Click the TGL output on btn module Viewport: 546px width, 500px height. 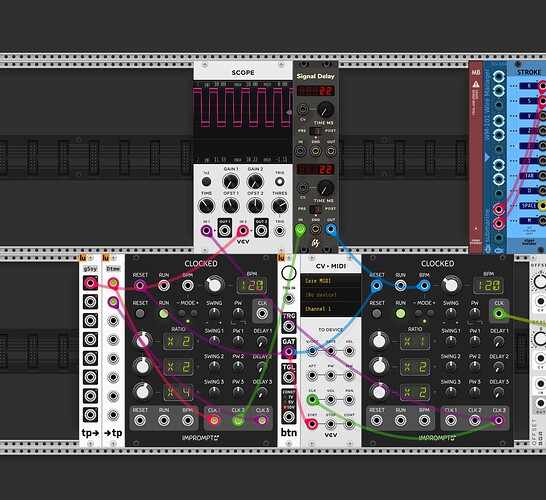(x=289, y=377)
